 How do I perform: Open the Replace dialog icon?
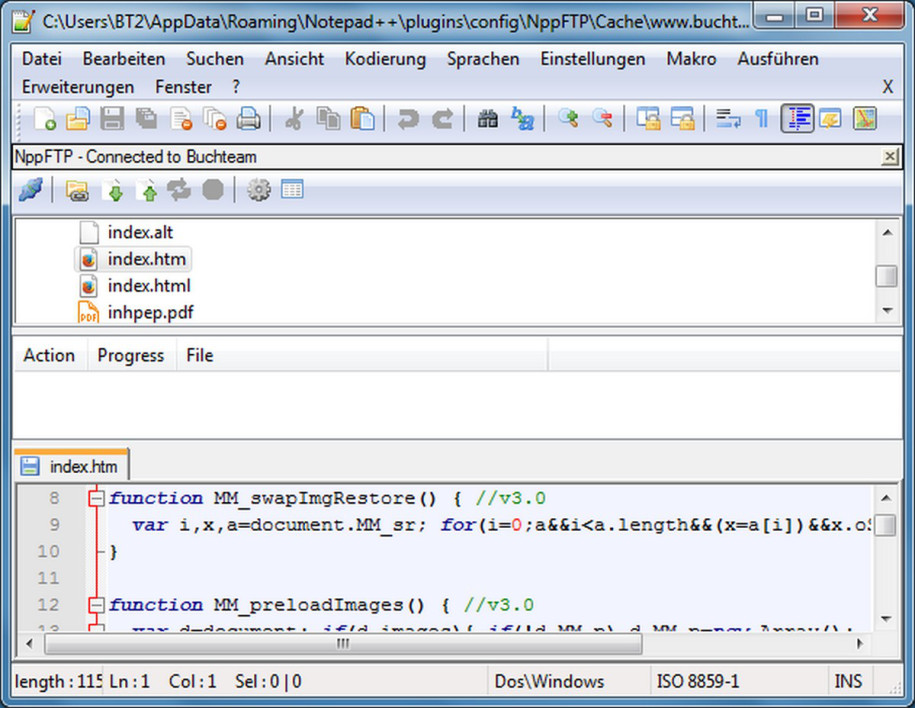522,118
